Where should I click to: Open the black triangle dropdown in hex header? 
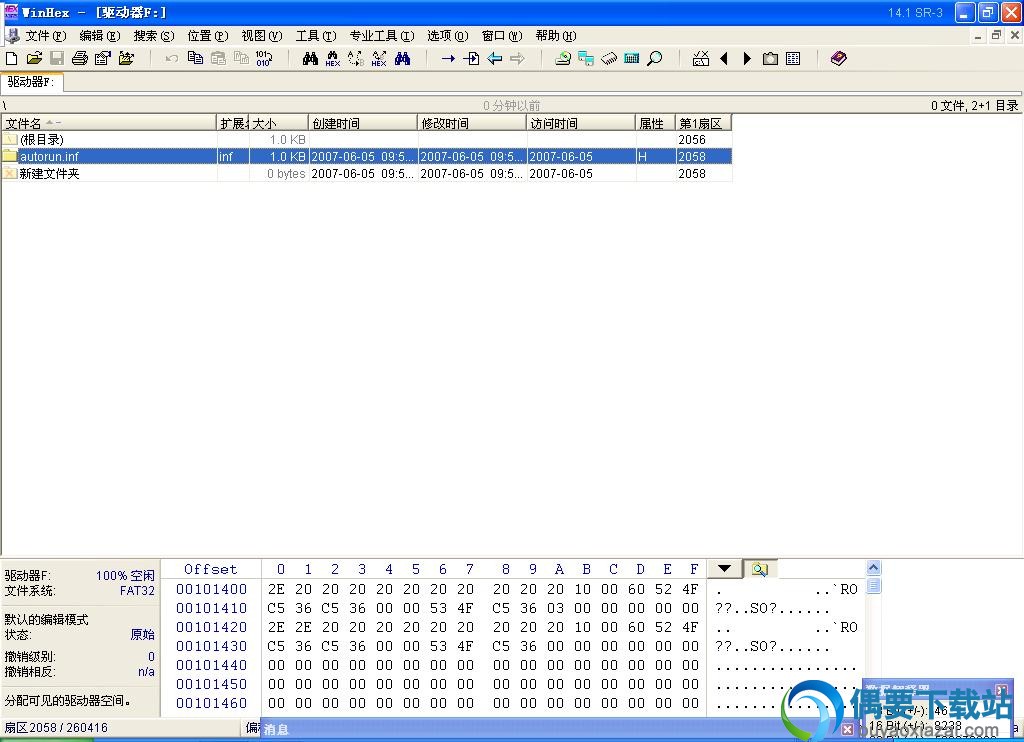tap(724, 569)
